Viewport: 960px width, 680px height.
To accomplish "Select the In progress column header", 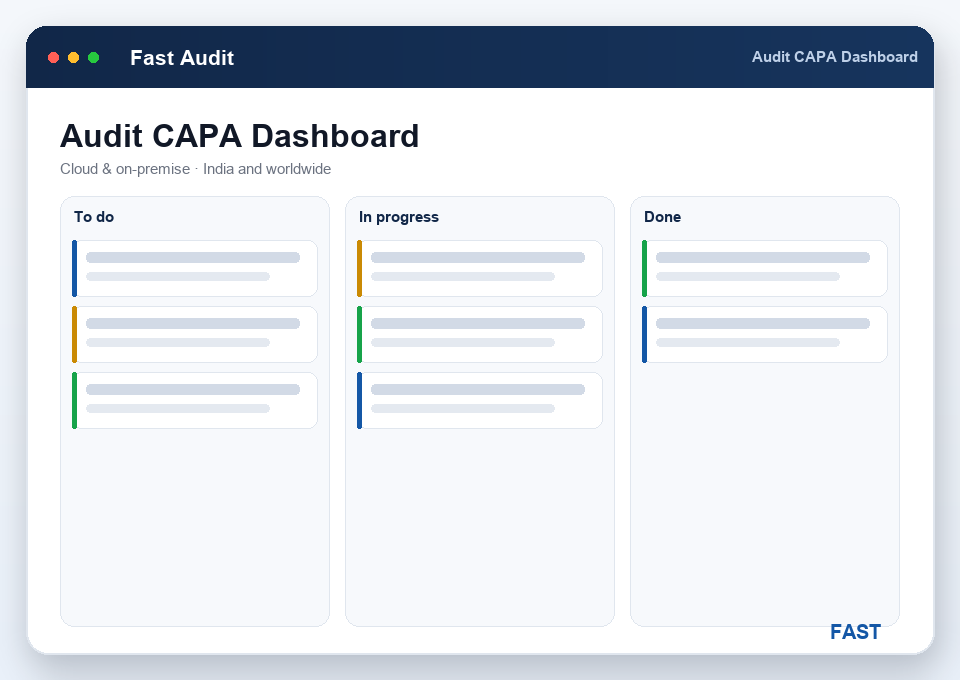I will (399, 217).
